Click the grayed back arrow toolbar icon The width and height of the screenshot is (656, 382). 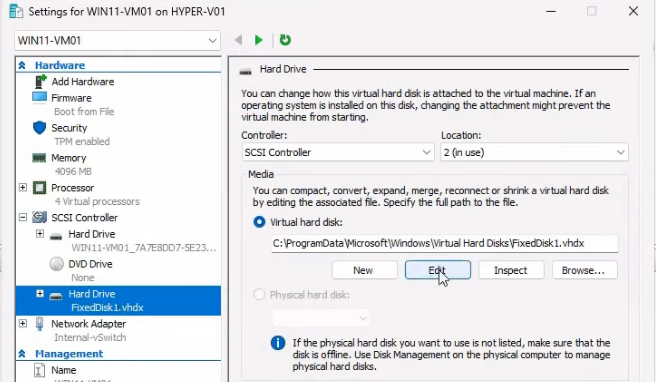[238, 40]
